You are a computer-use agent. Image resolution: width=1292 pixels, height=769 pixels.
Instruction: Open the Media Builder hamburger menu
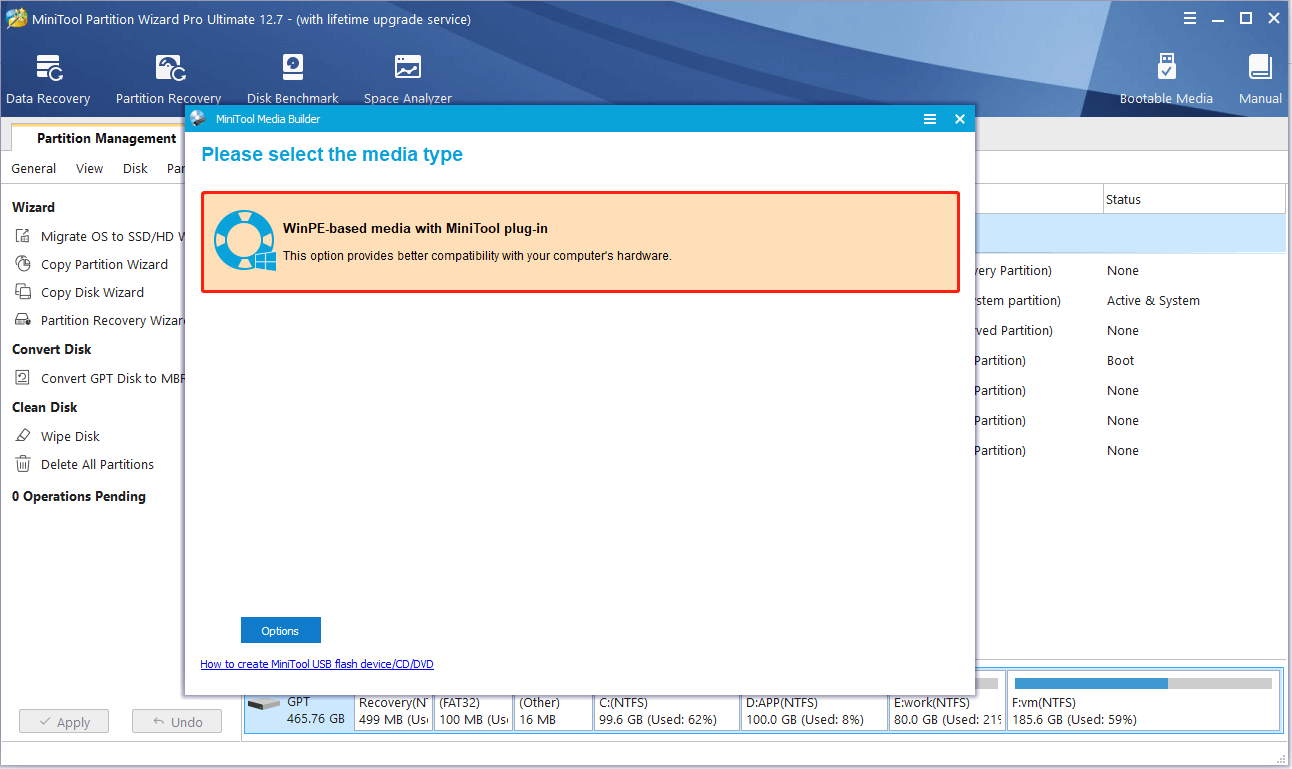pos(930,118)
